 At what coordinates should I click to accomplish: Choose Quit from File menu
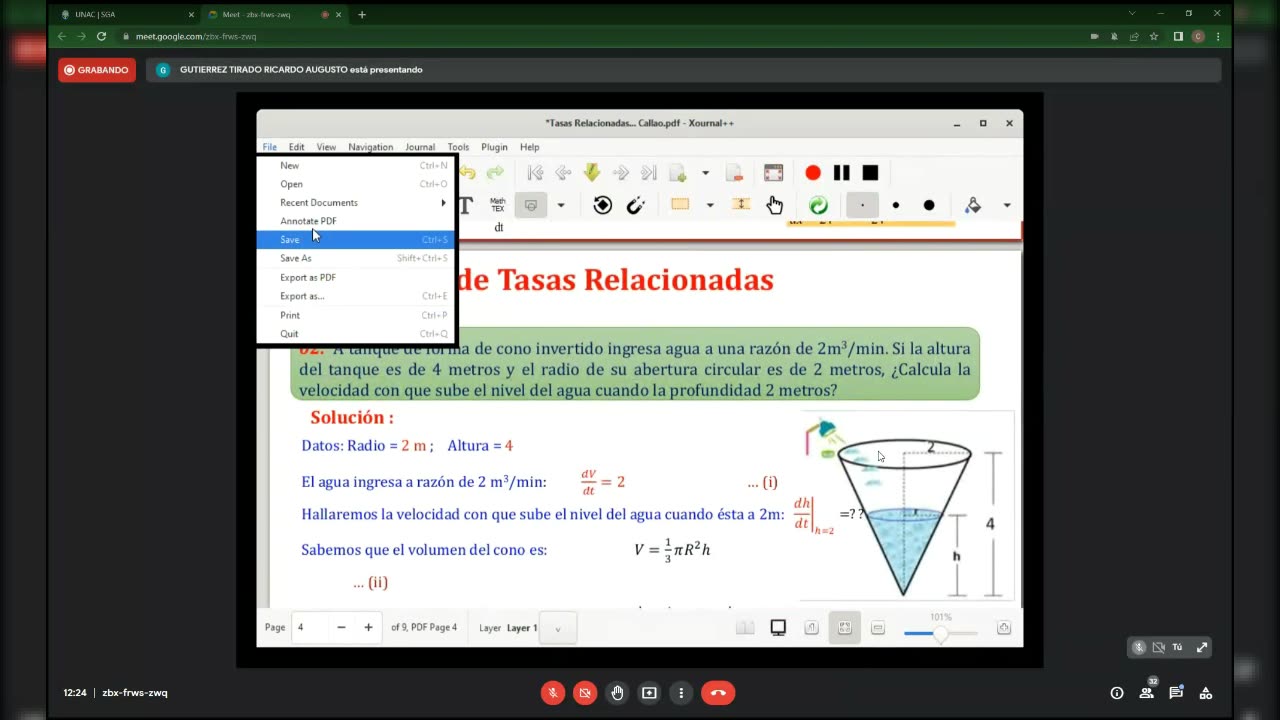coord(355,334)
